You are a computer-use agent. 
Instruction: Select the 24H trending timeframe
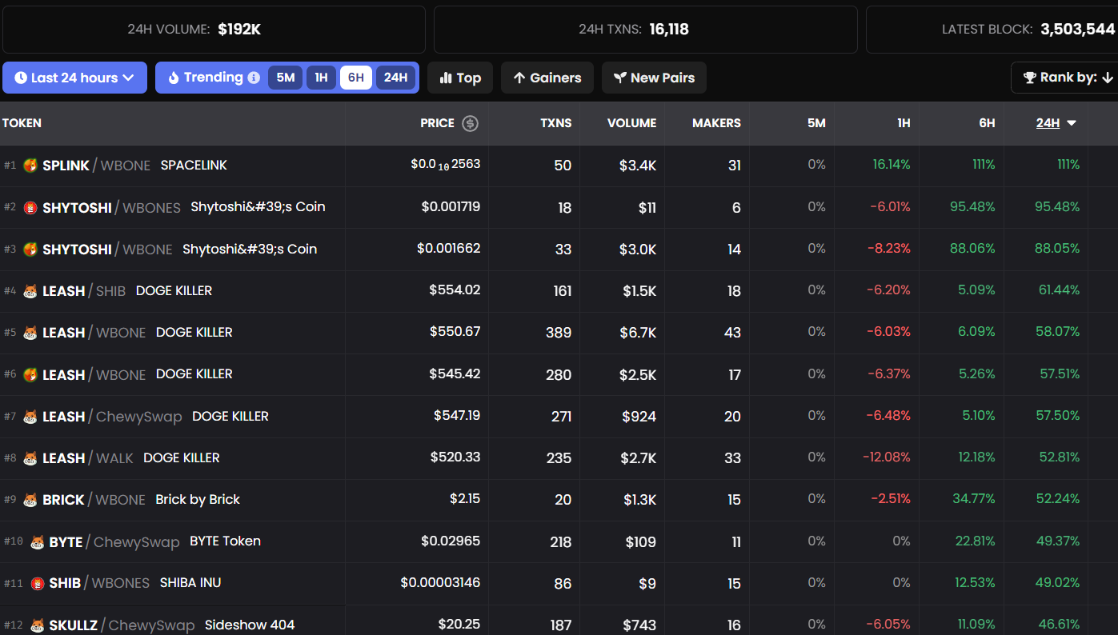(x=396, y=78)
